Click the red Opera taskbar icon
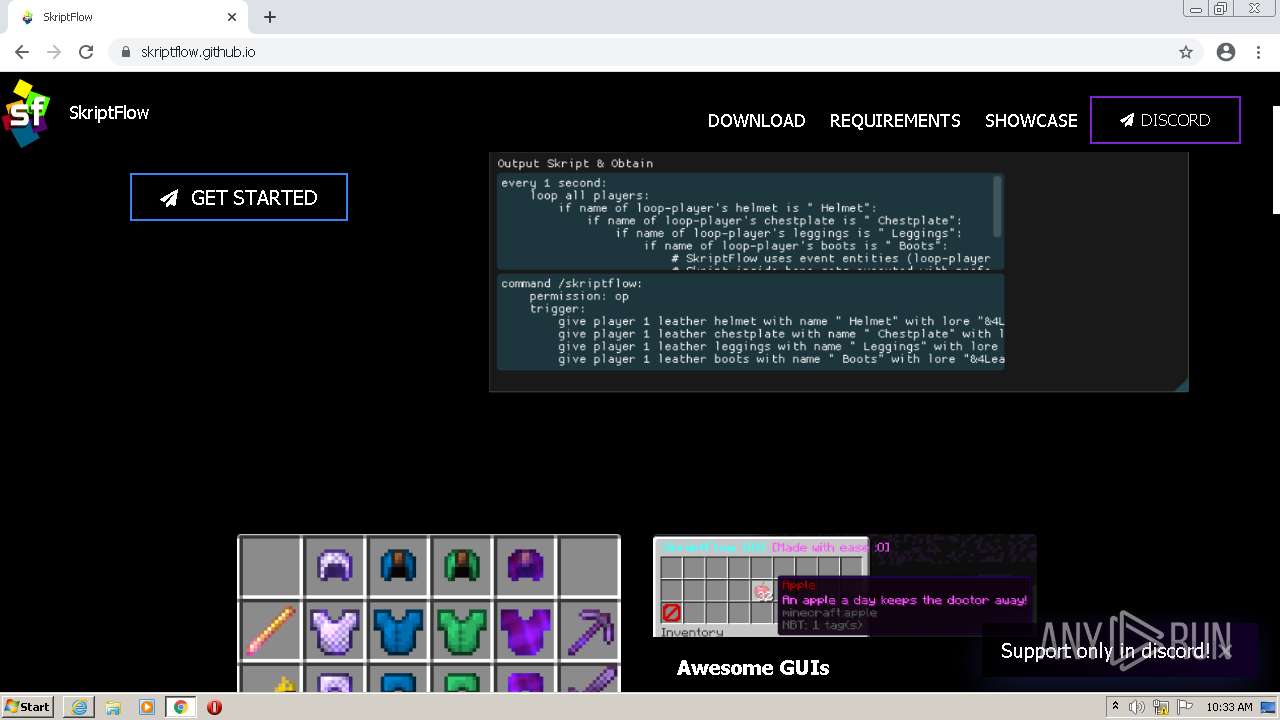The width and height of the screenshot is (1280, 720). (214, 707)
